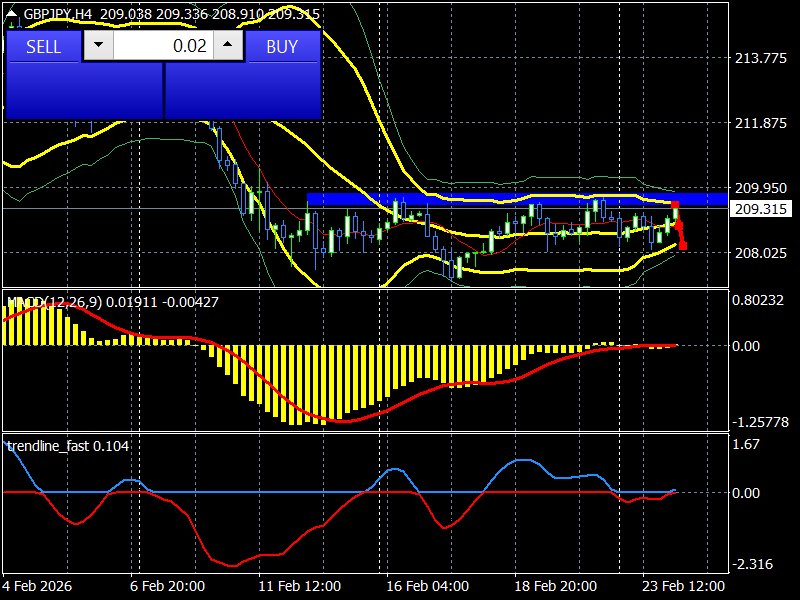Click the SELL button
Screen dimensions: 800x600
pos(43,46)
